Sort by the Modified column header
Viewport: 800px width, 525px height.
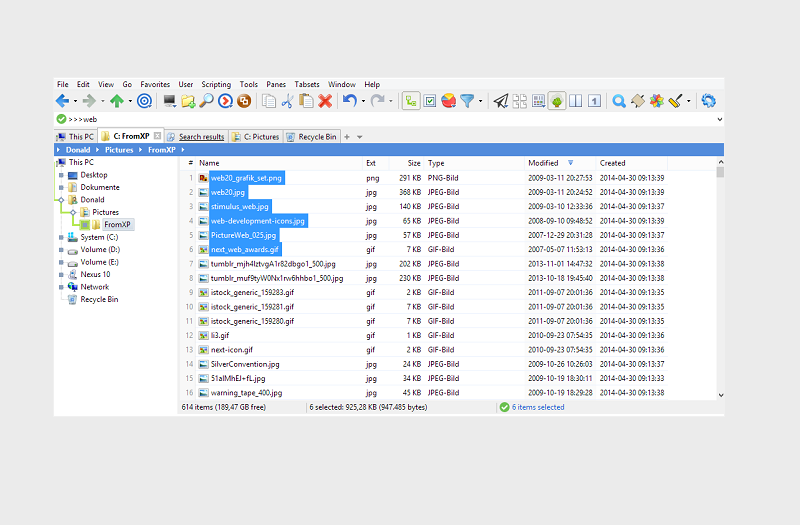(544, 162)
